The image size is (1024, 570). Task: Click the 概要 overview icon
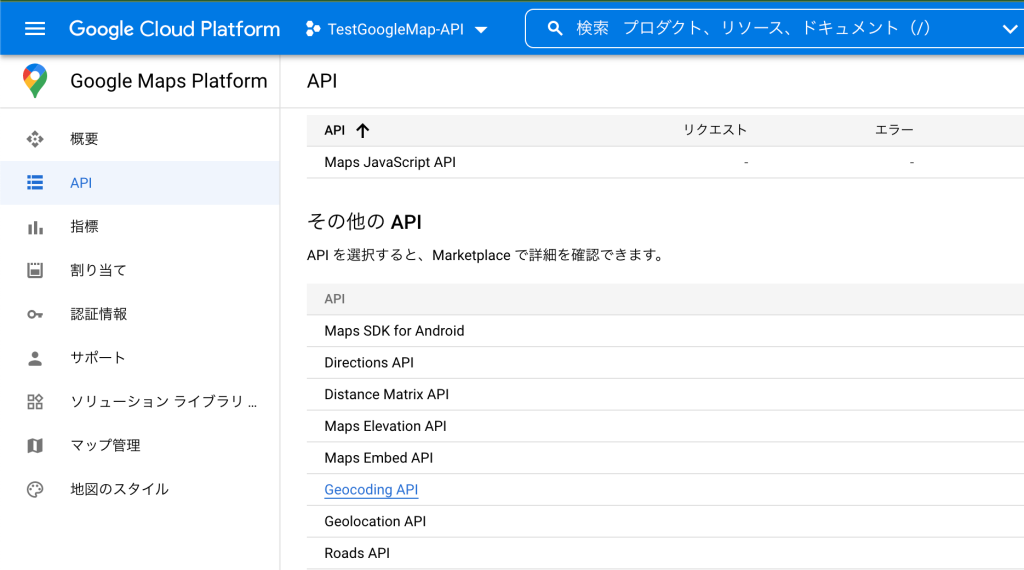(35, 139)
